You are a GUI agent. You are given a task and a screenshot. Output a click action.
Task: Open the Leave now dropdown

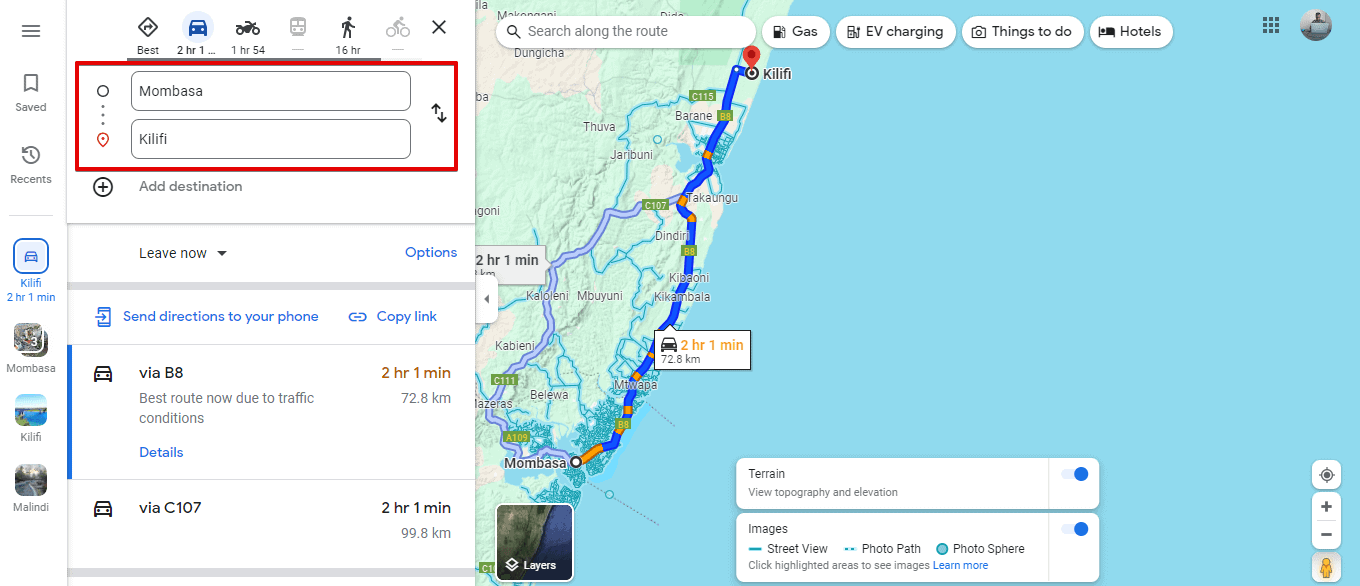183,253
